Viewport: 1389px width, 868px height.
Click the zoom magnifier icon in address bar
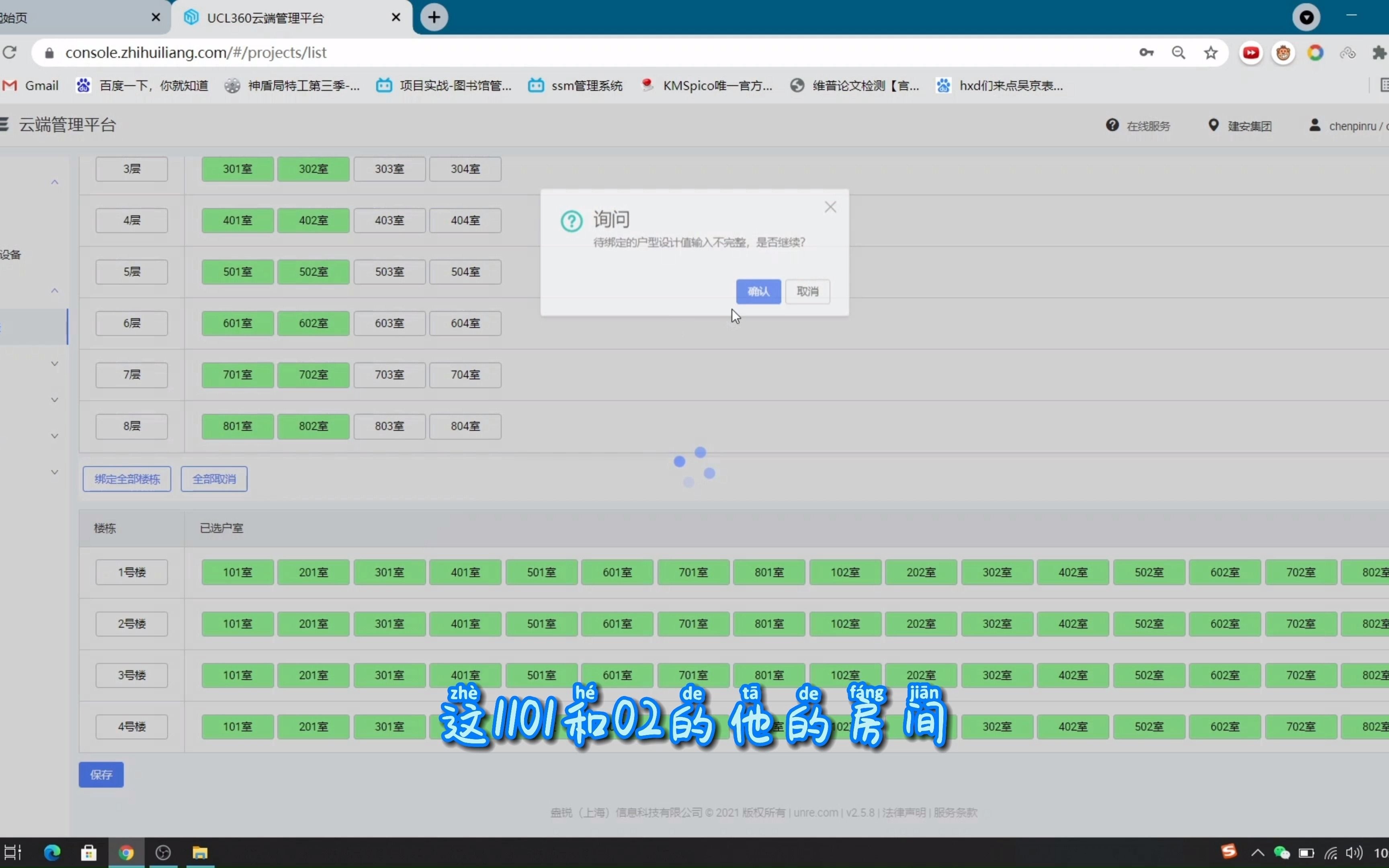coord(1178,53)
